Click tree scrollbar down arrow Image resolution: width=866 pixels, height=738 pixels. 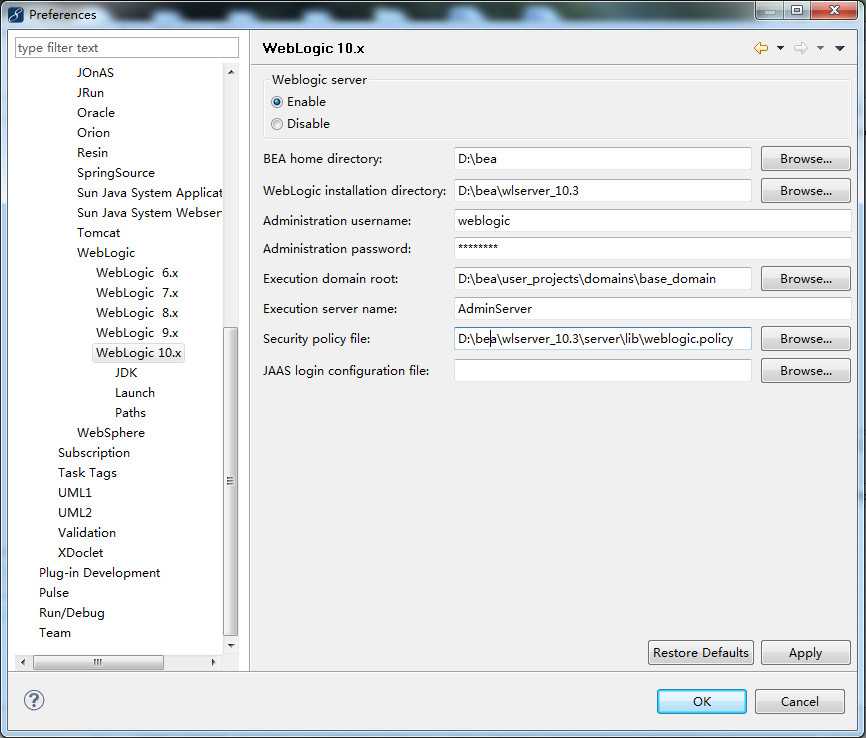[x=231, y=645]
